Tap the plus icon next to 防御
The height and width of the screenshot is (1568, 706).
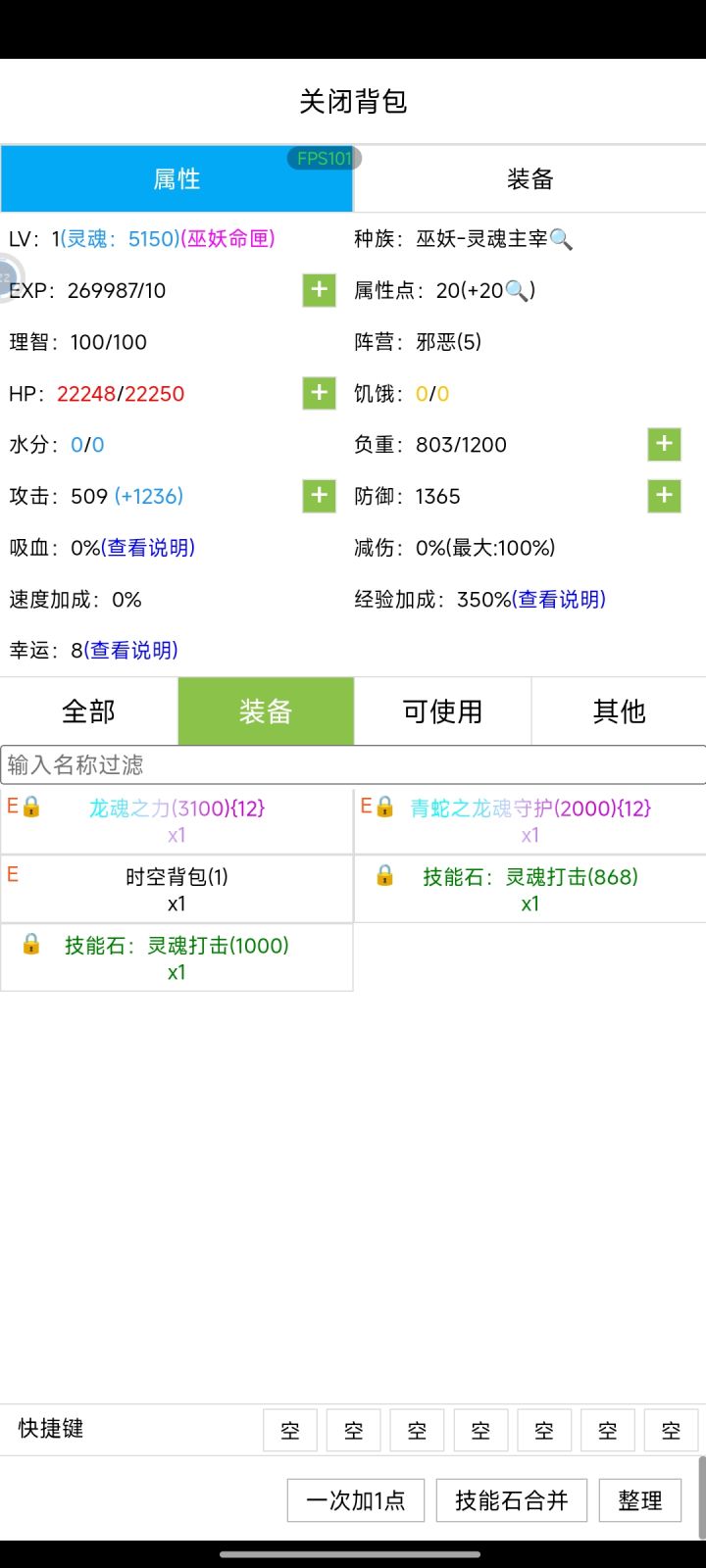click(664, 496)
